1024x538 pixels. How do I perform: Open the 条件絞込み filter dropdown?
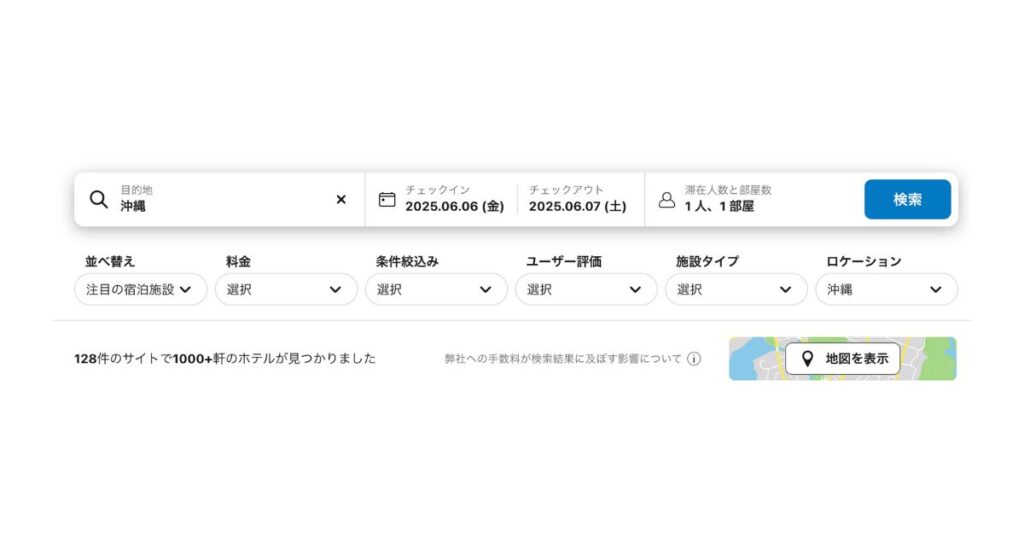click(x=436, y=289)
